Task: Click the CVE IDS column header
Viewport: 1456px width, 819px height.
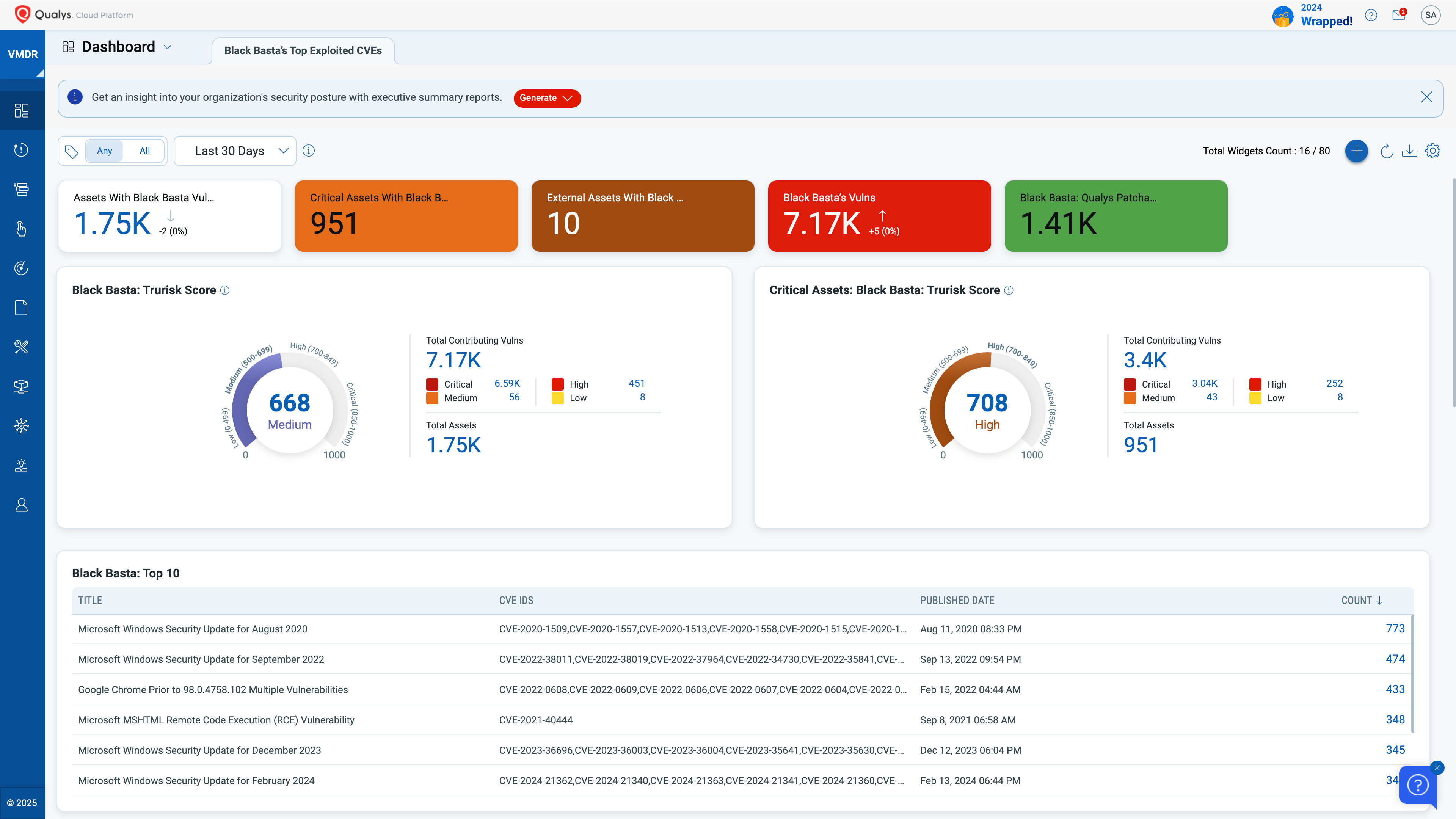Action: coord(516,600)
